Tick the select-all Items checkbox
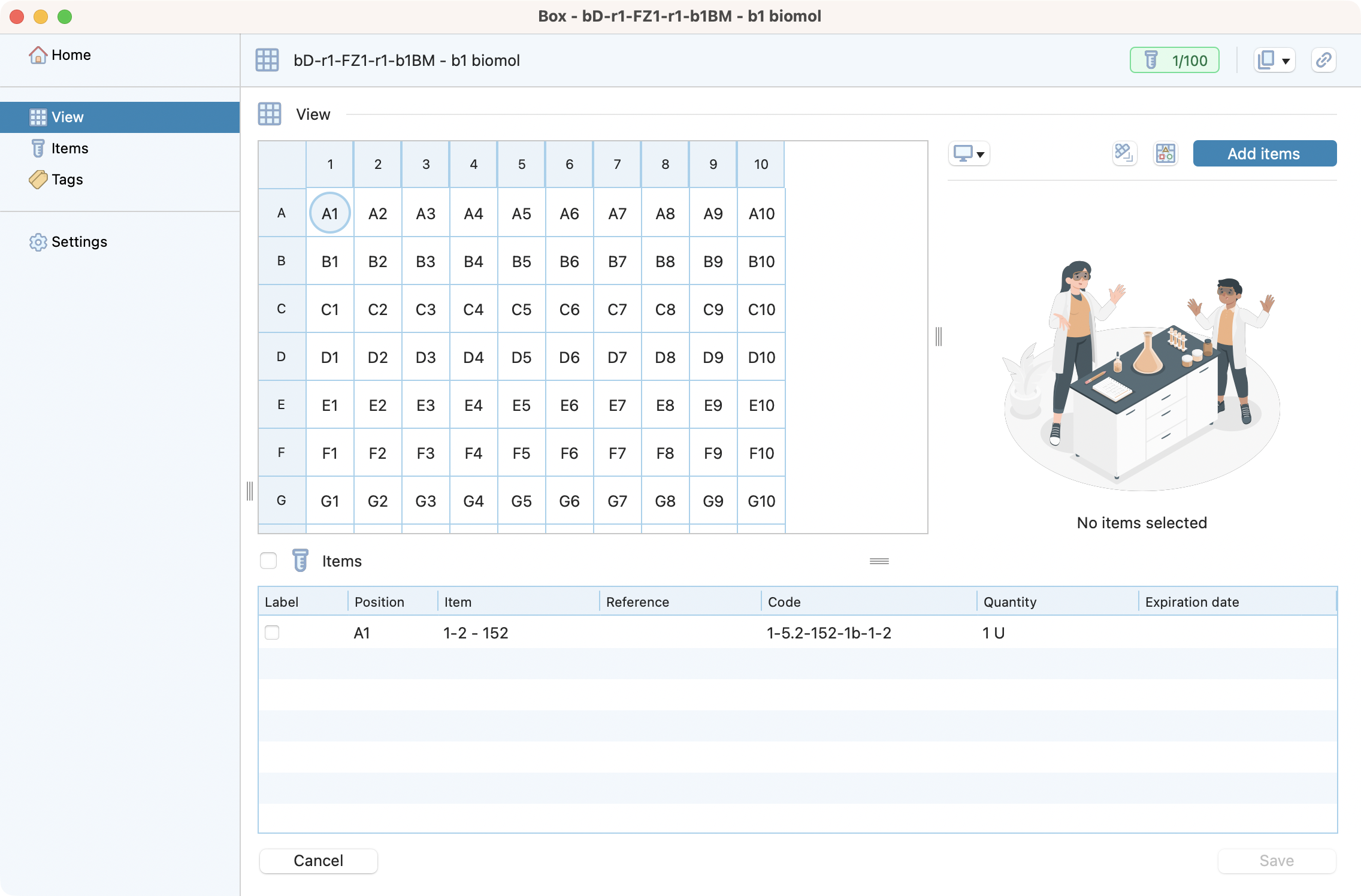 click(268, 561)
